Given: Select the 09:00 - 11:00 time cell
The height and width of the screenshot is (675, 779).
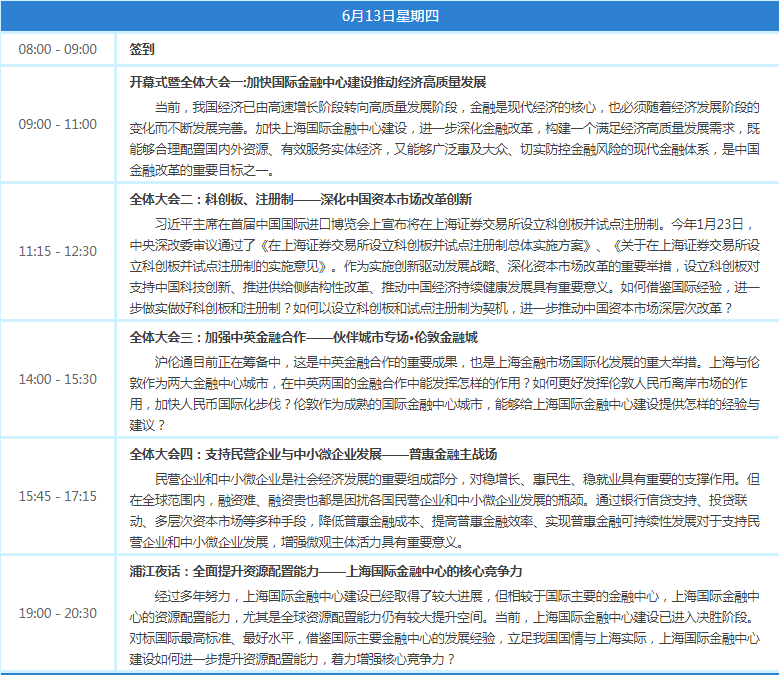Looking at the screenshot, I should tap(58, 124).
